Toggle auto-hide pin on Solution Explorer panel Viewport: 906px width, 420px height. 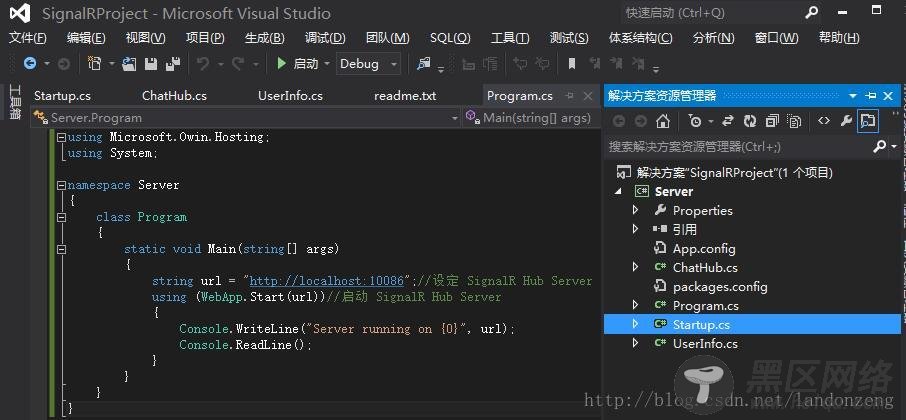(x=871, y=96)
